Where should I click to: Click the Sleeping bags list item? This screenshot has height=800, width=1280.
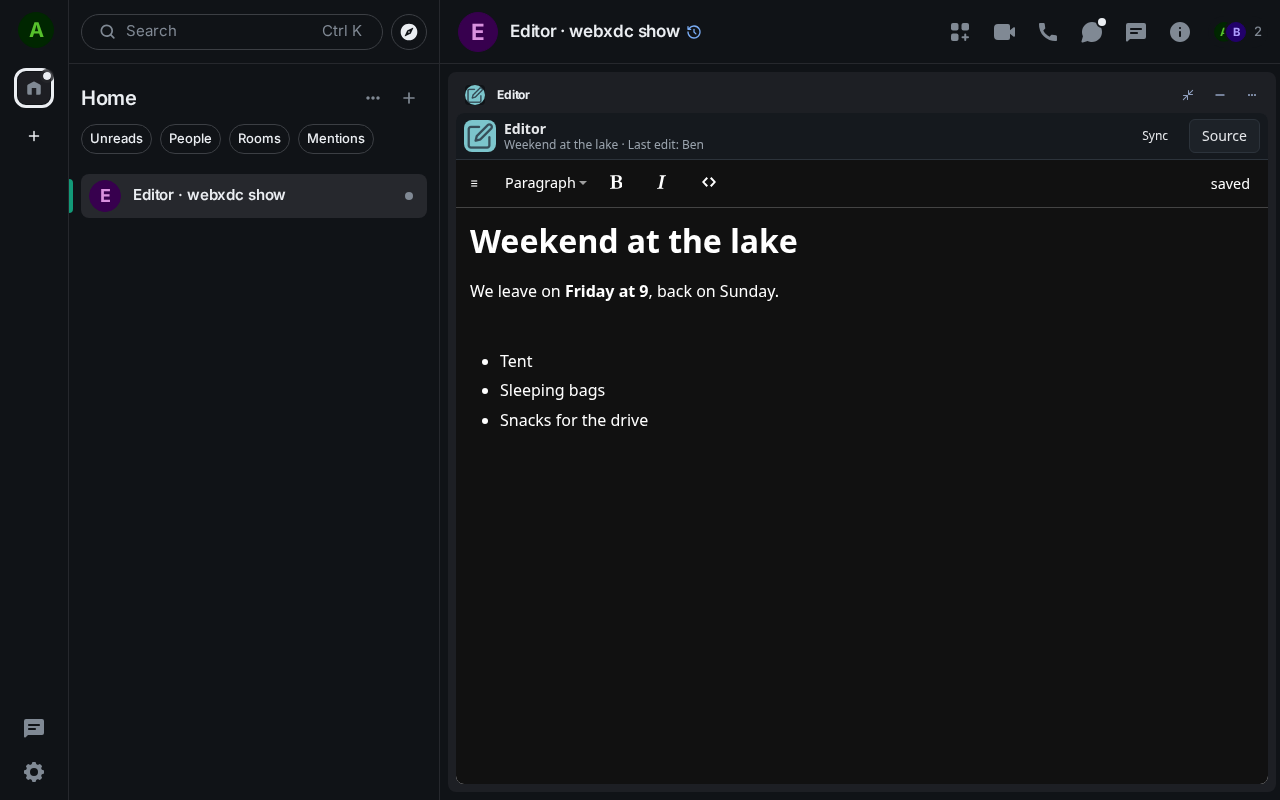click(x=552, y=390)
